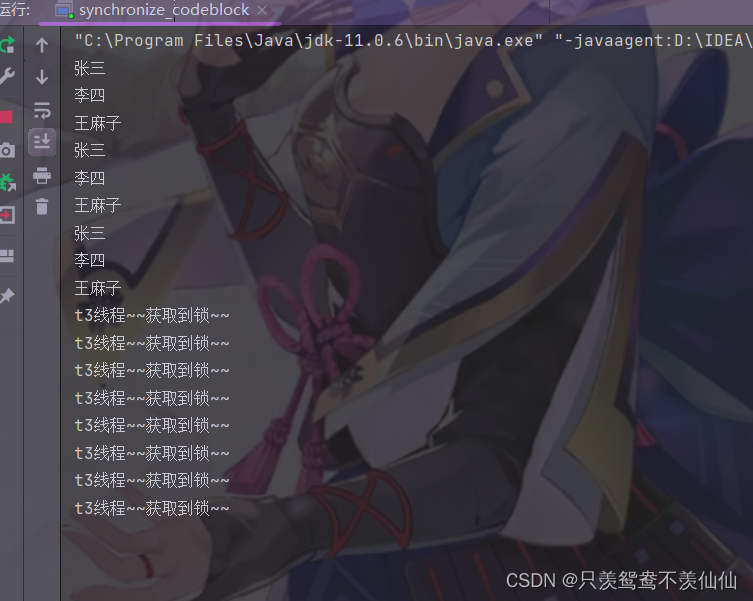Dump threads with the camera icon

7,150
